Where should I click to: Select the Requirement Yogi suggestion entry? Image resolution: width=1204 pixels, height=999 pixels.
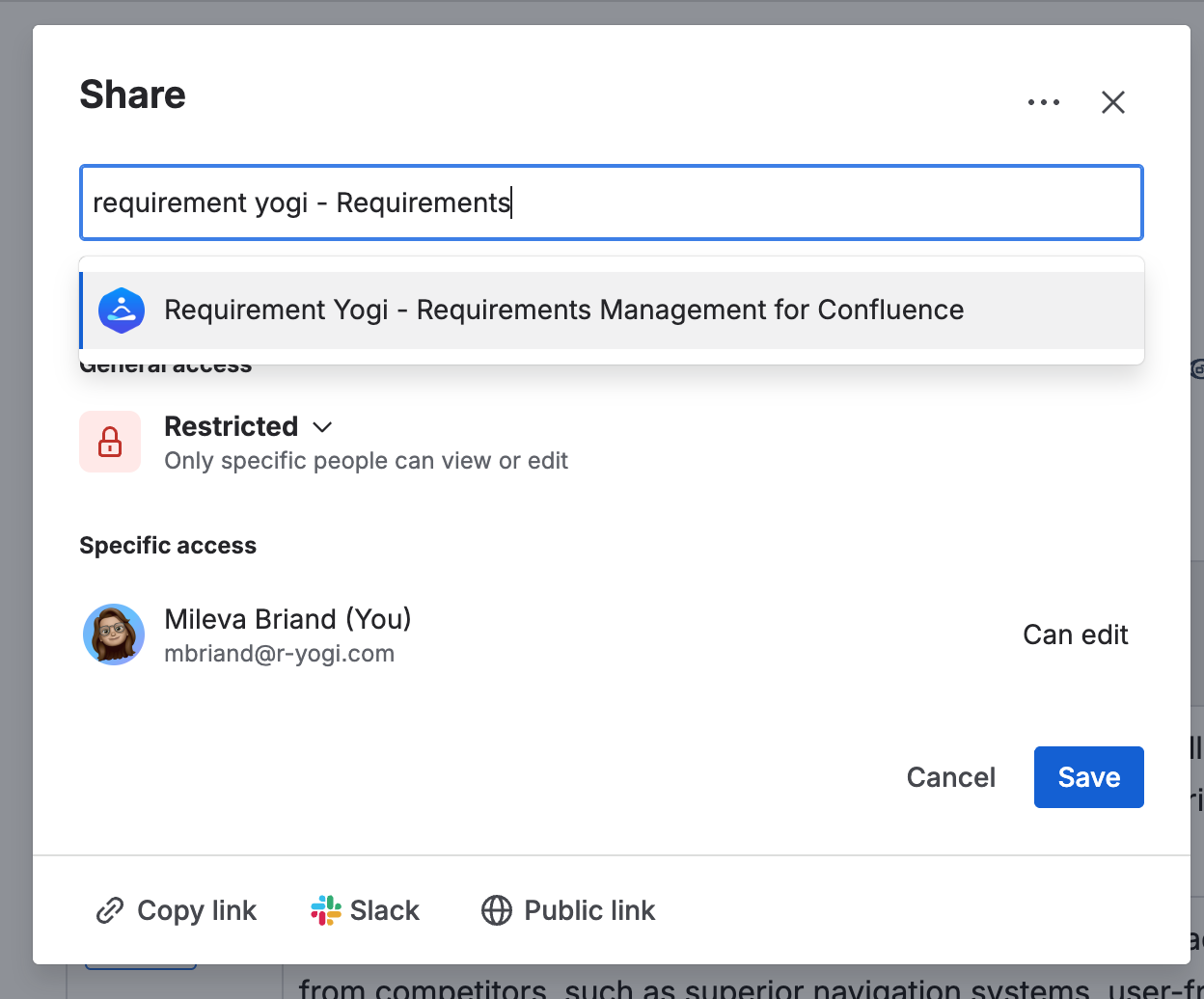[x=563, y=310]
